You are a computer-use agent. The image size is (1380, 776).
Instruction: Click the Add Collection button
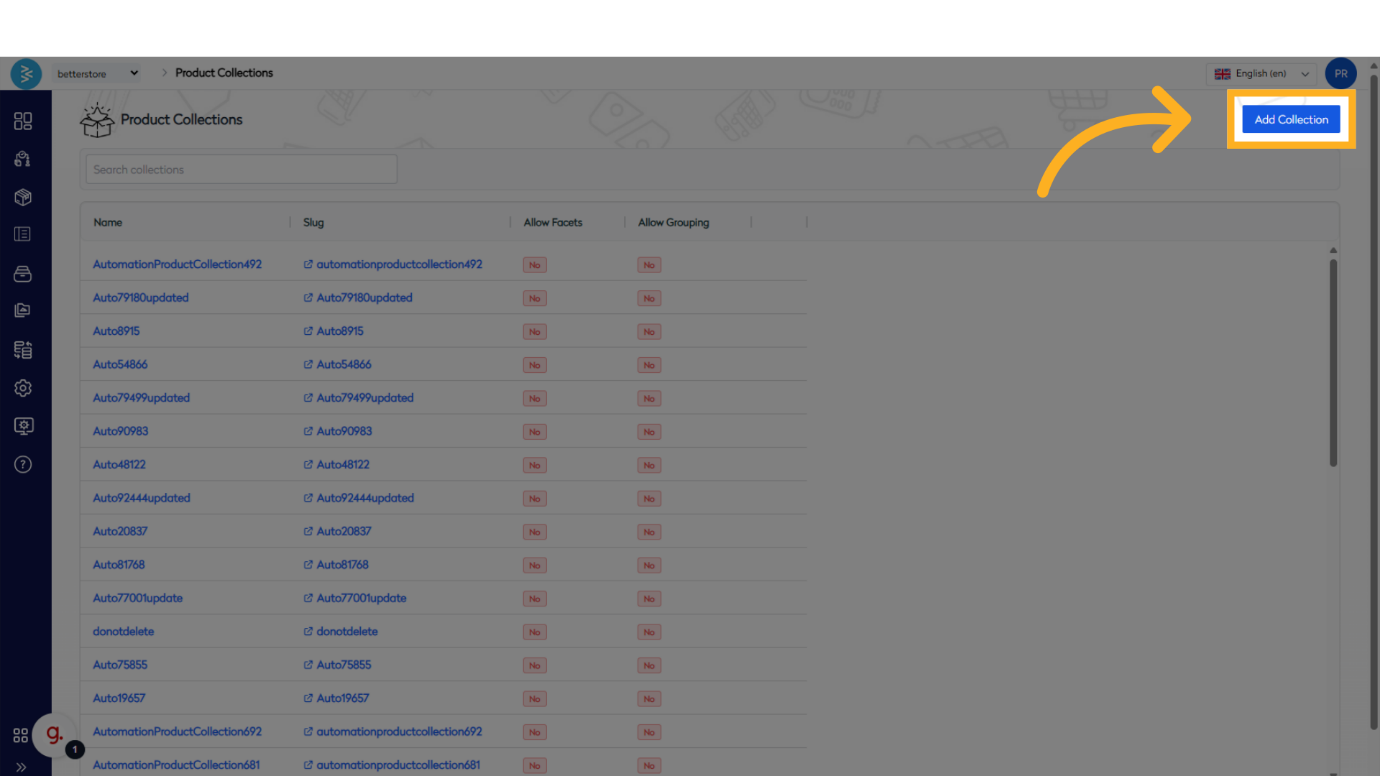click(1291, 119)
